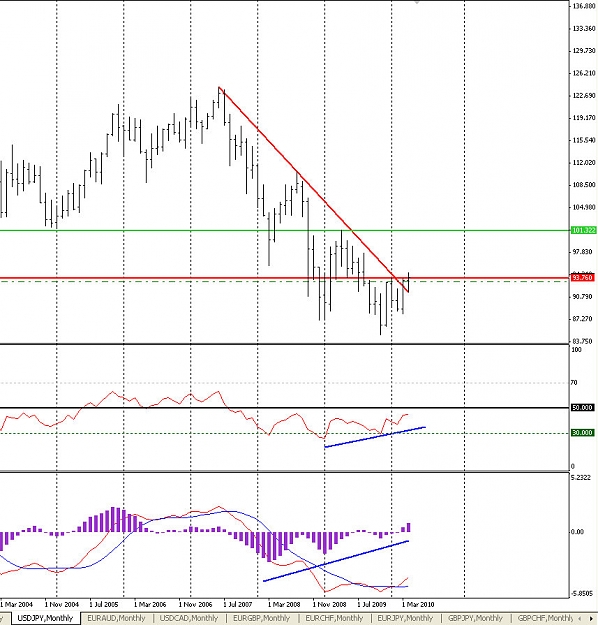This screenshot has width=598, height=625.
Task: Click the 87.270 price scale value
Action: pos(582,318)
